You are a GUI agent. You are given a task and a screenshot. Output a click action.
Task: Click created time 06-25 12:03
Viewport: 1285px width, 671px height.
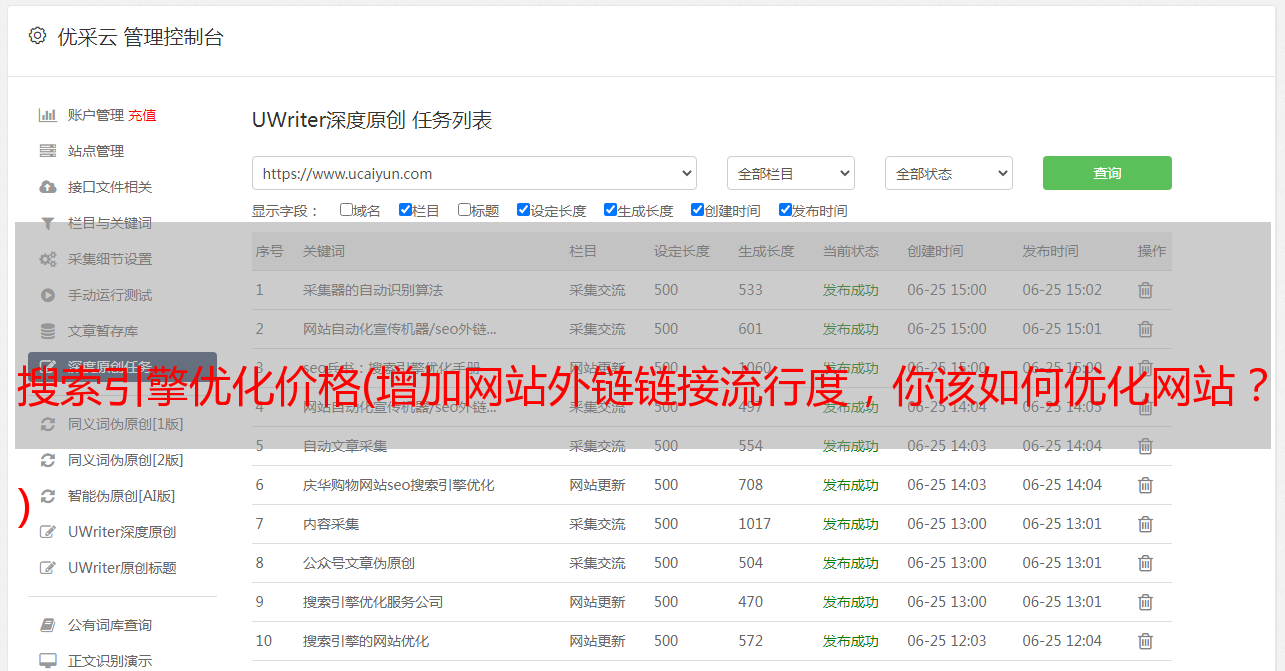pos(947,641)
